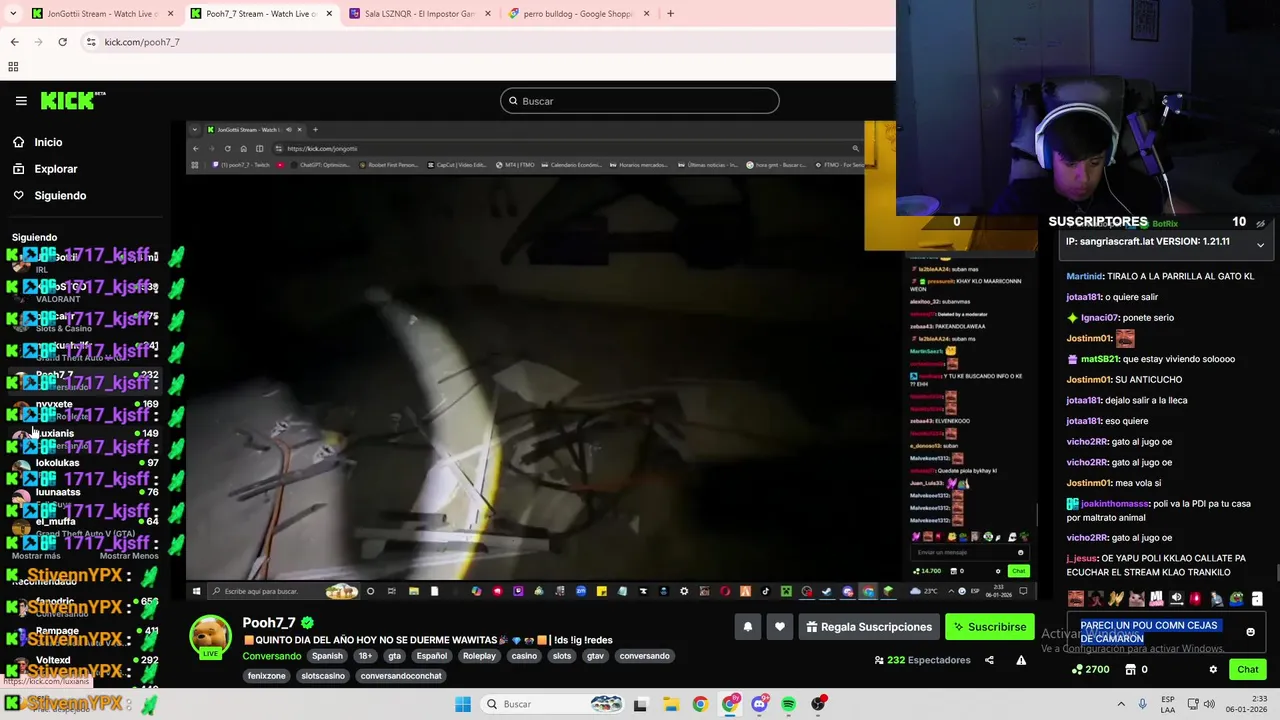Open chat settings gear icon
This screenshot has height=720, width=1280.
pos(1213,670)
